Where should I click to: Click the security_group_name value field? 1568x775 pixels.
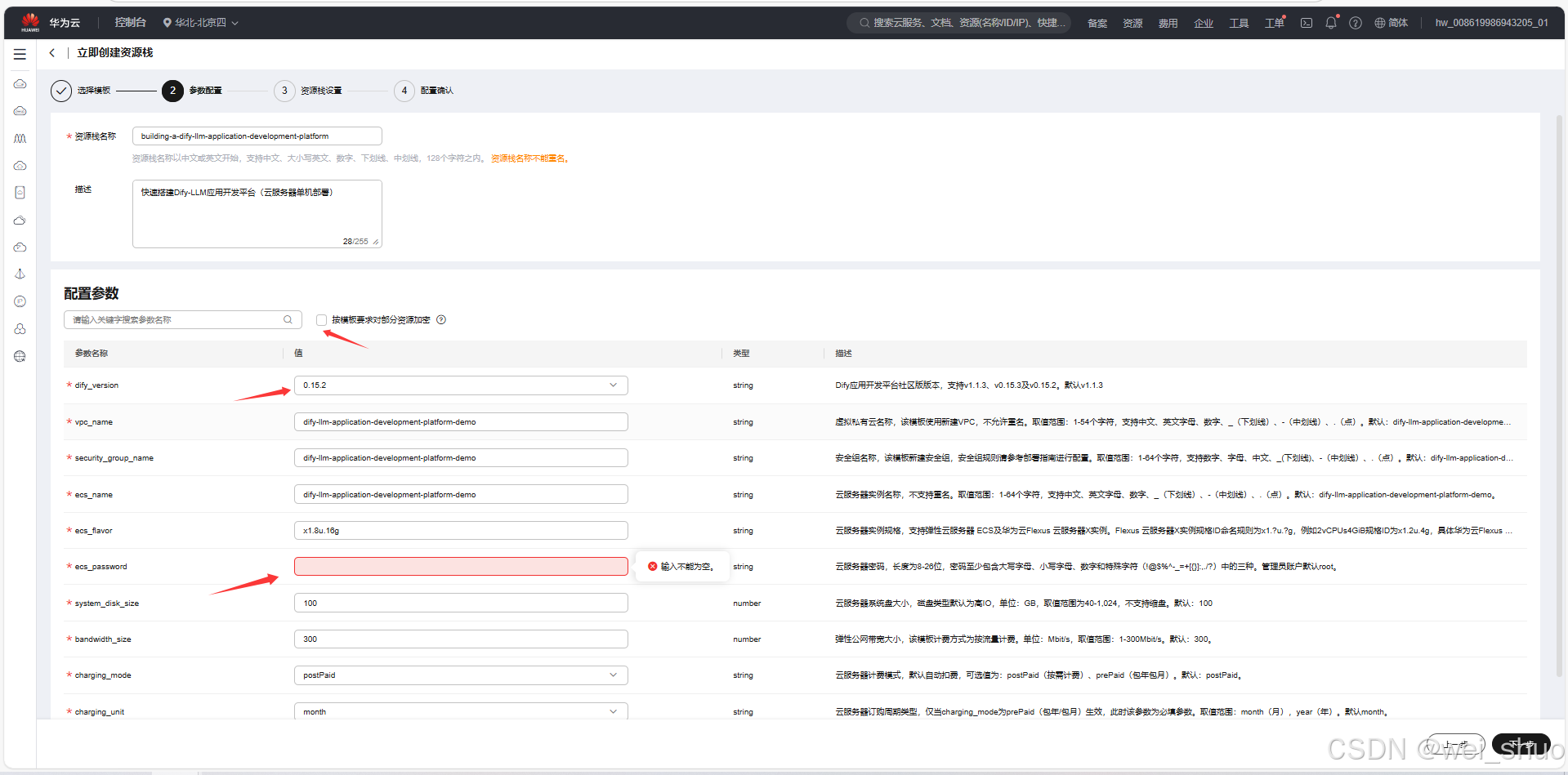461,458
